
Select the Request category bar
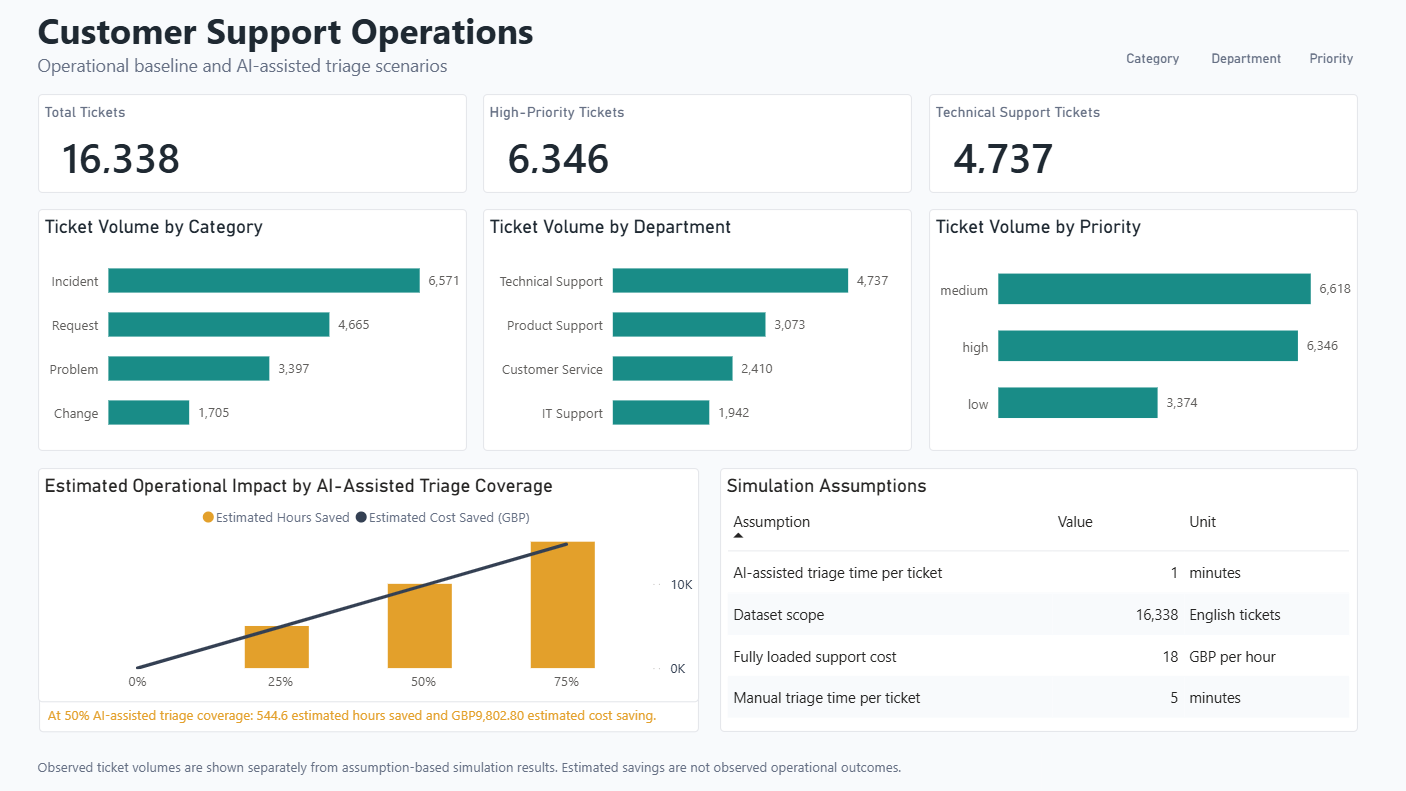pos(219,325)
